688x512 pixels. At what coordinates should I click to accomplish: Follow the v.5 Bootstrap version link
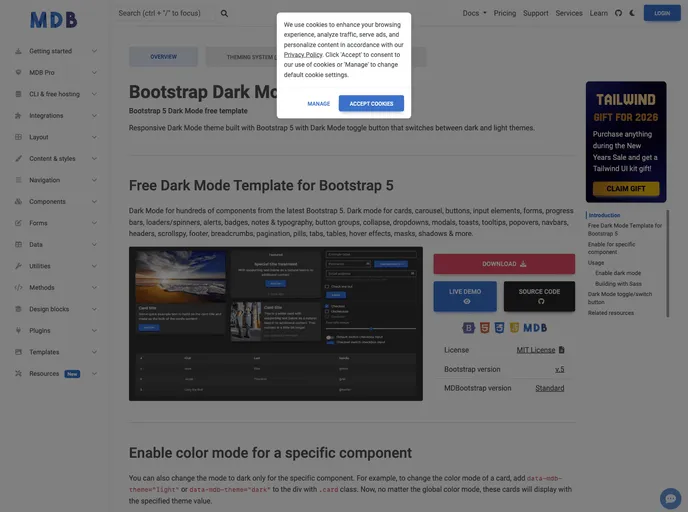point(559,369)
